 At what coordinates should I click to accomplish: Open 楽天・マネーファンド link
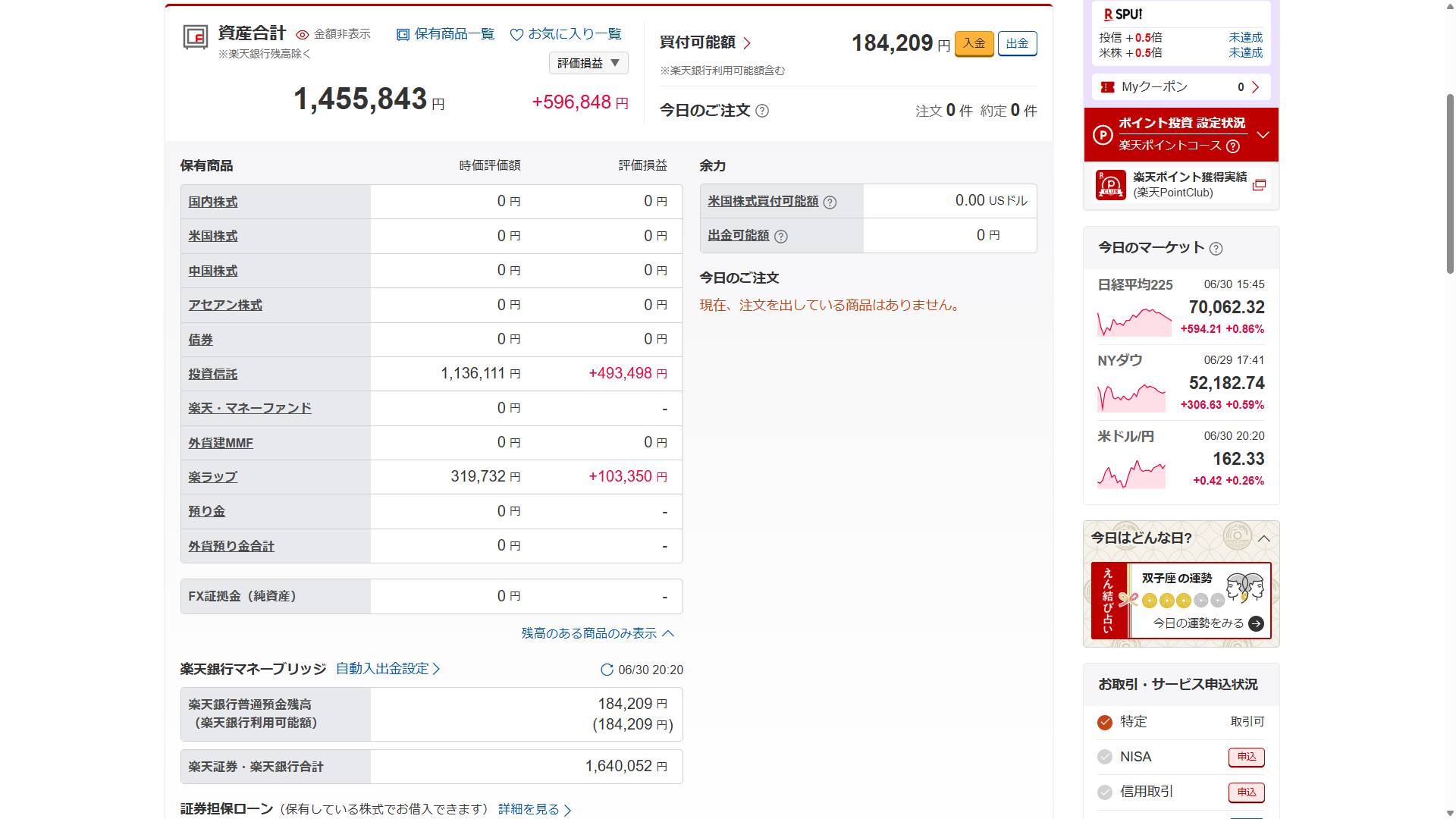(249, 408)
